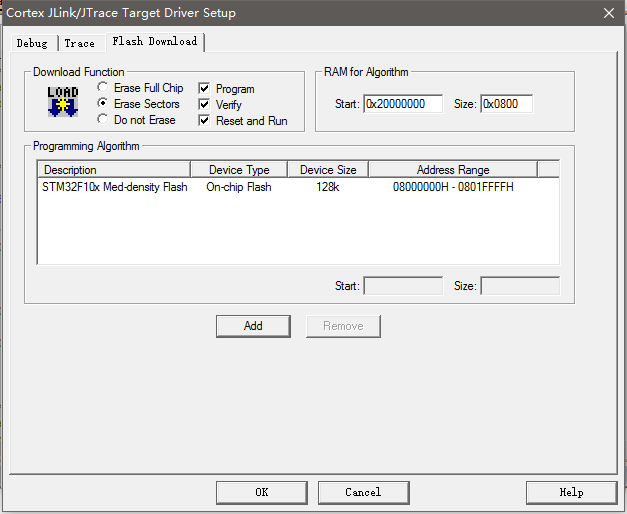Click the On-chip Flash device type cell
This screenshot has width=627, height=514.
(x=239, y=187)
